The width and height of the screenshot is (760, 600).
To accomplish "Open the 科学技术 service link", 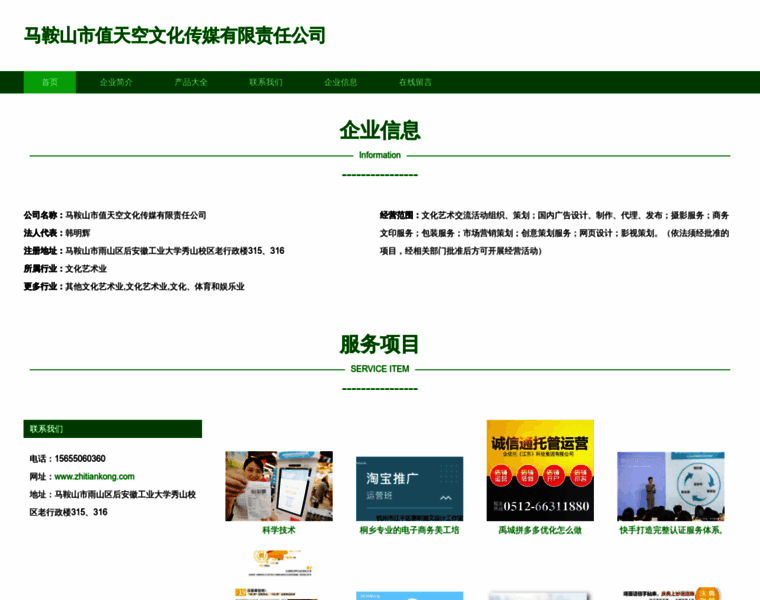I will 279,530.
